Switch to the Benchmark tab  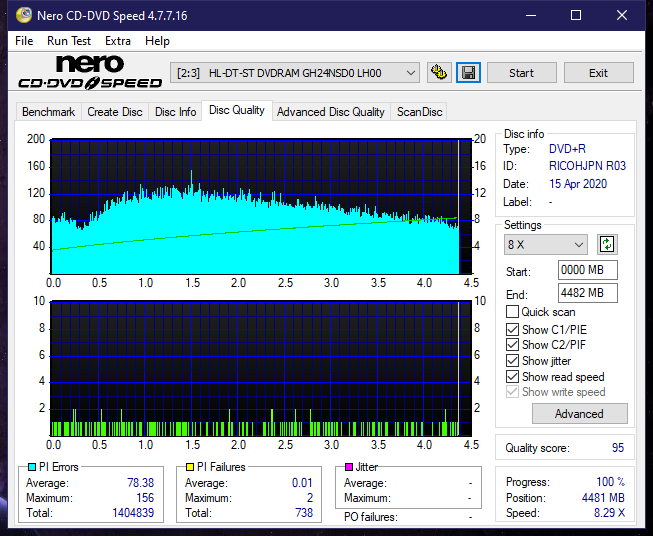48,112
